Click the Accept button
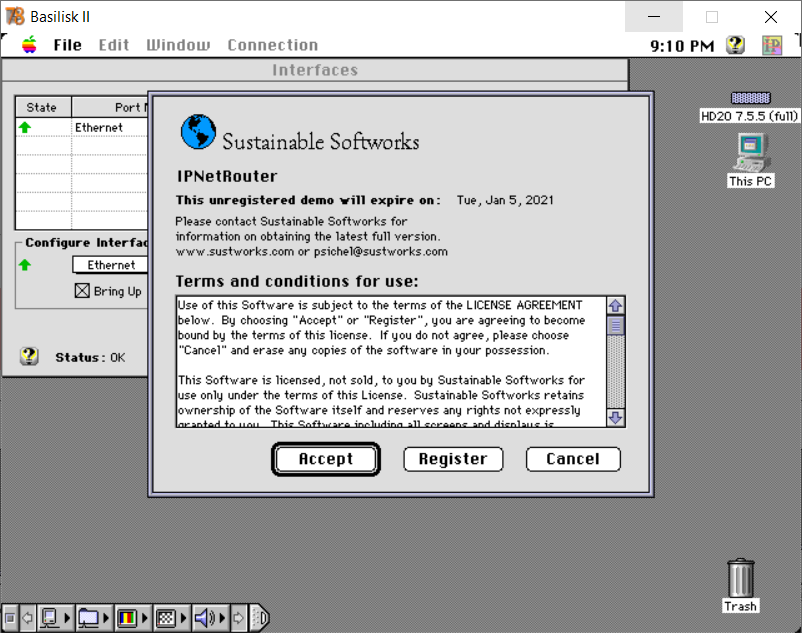Image resolution: width=802 pixels, height=633 pixels. 326,459
